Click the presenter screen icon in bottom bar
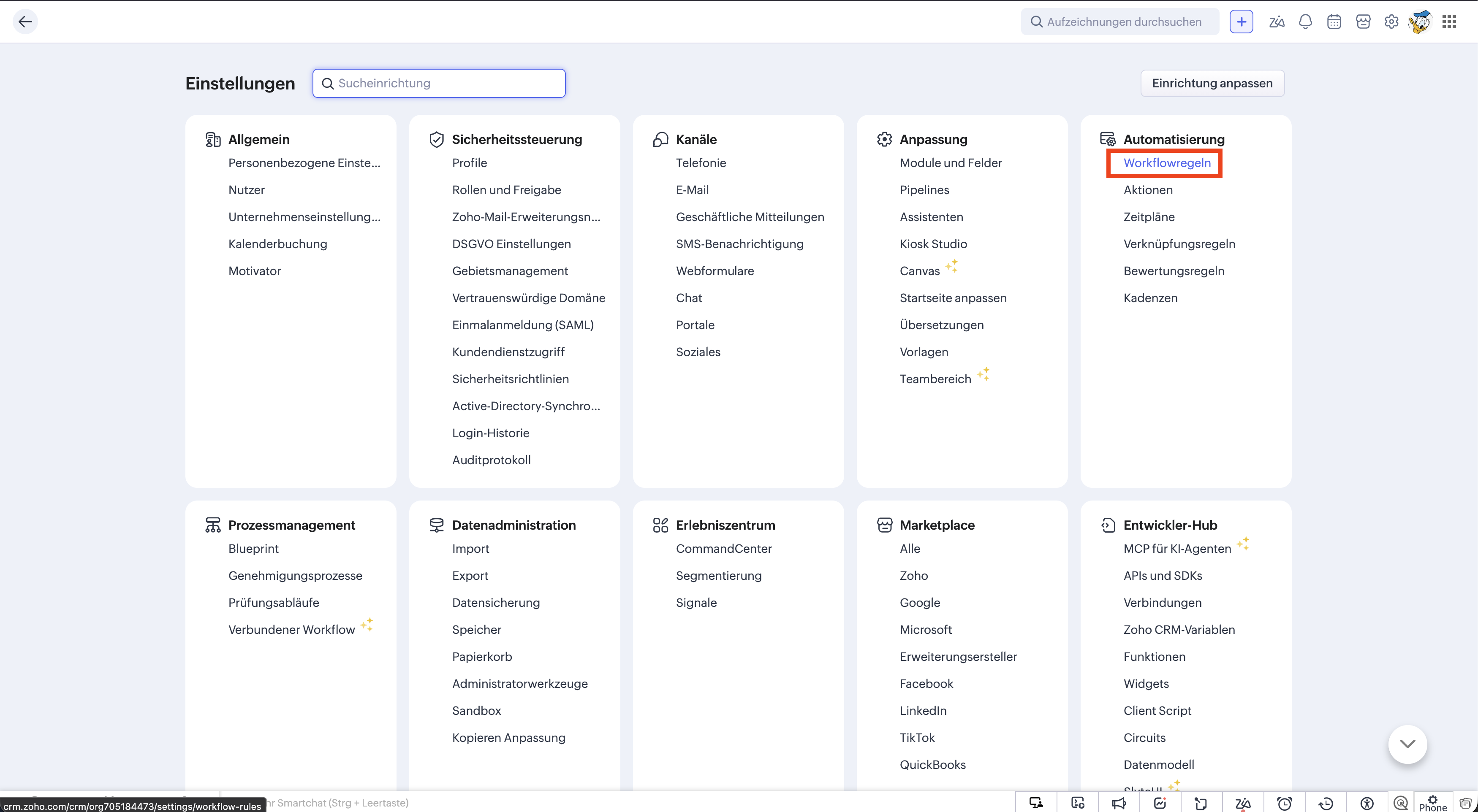Image resolution: width=1478 pixels, height=812 pixels. coord(1036,803)
